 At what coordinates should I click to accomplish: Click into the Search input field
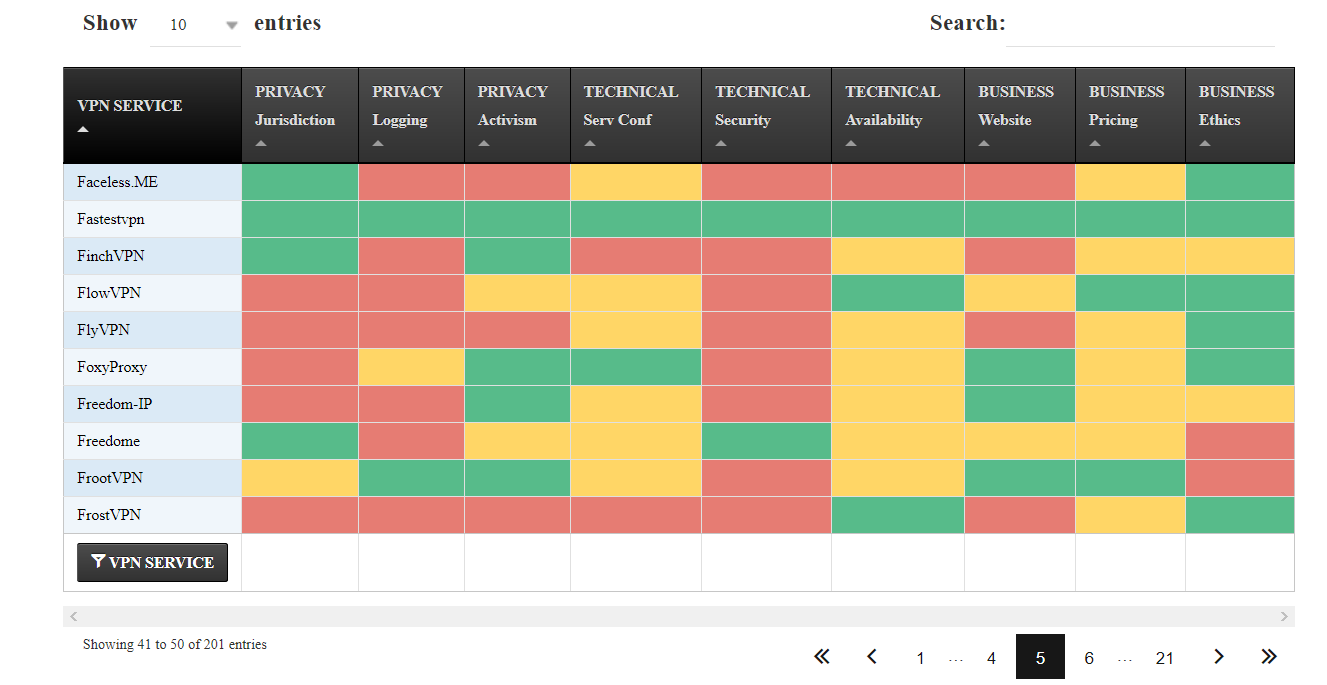pos(1140,26)
